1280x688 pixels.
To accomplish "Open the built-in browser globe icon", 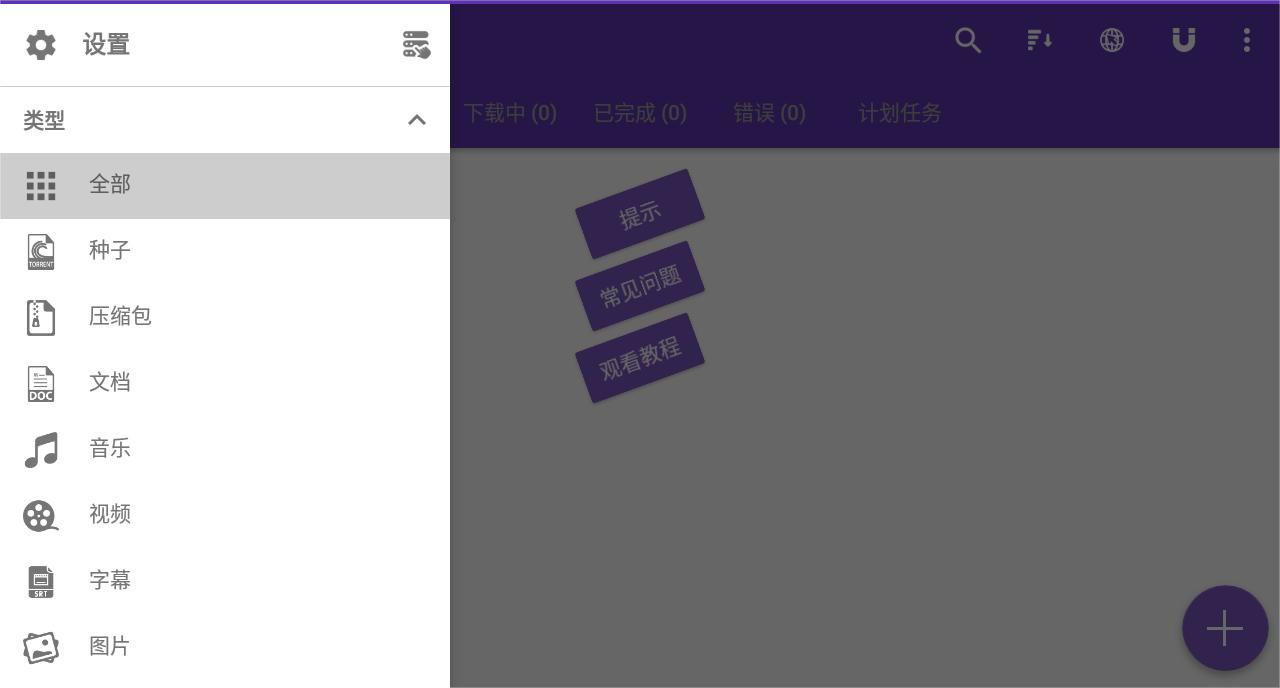I will point(1112,40).
